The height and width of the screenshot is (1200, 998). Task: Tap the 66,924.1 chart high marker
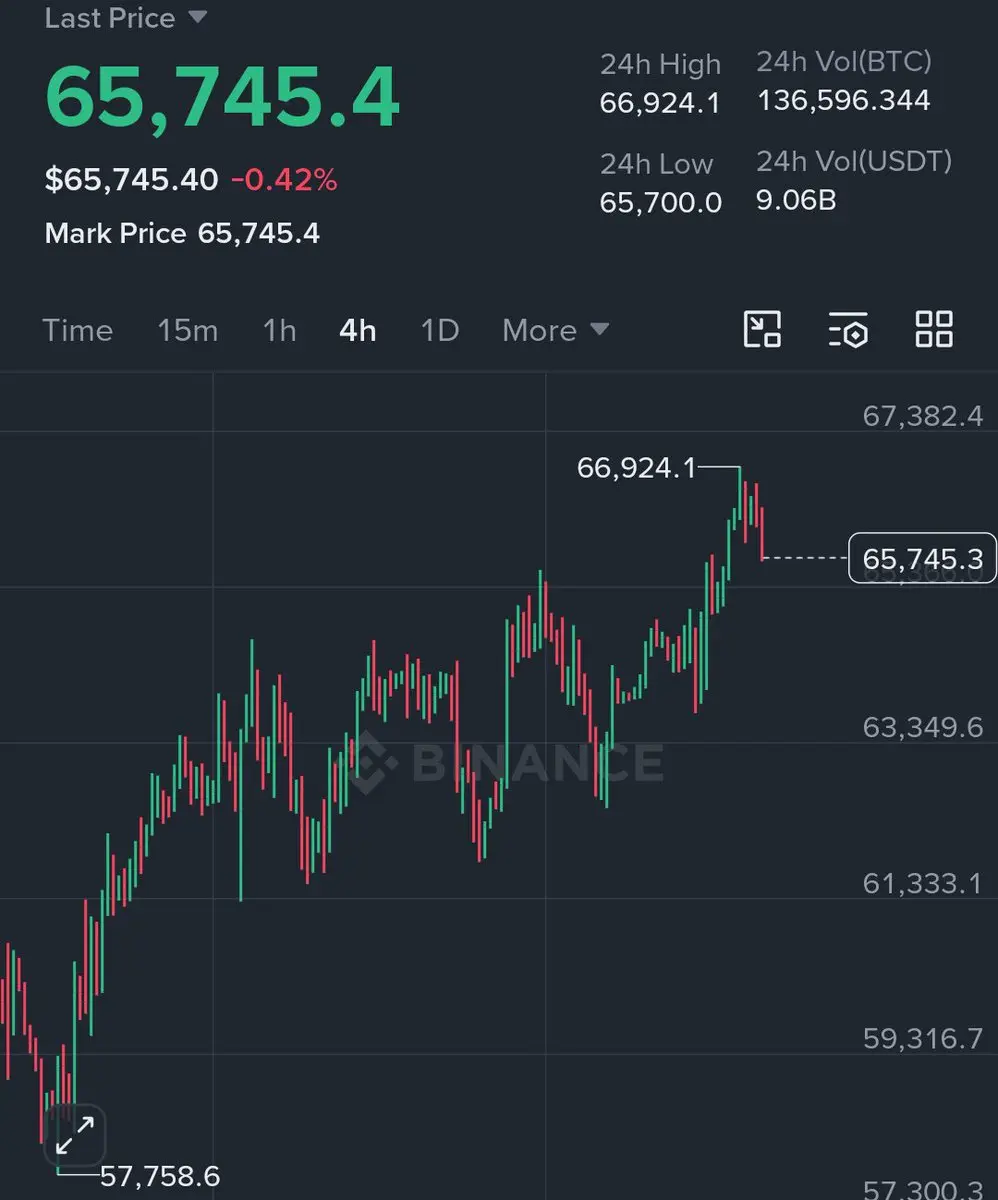click(x=636, y=467)
